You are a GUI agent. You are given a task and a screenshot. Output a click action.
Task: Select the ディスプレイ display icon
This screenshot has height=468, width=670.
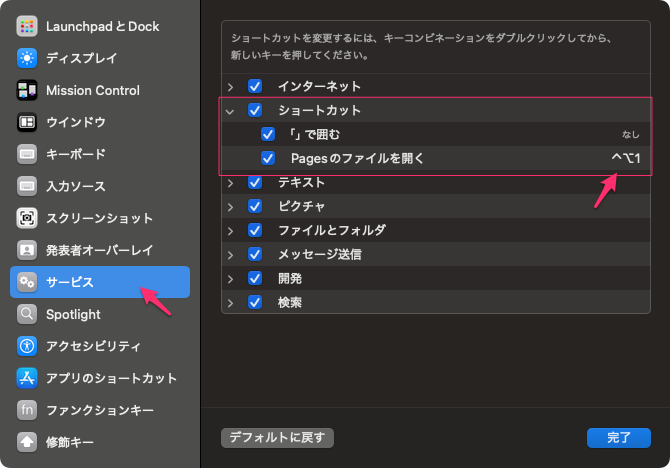click(27, 58)
